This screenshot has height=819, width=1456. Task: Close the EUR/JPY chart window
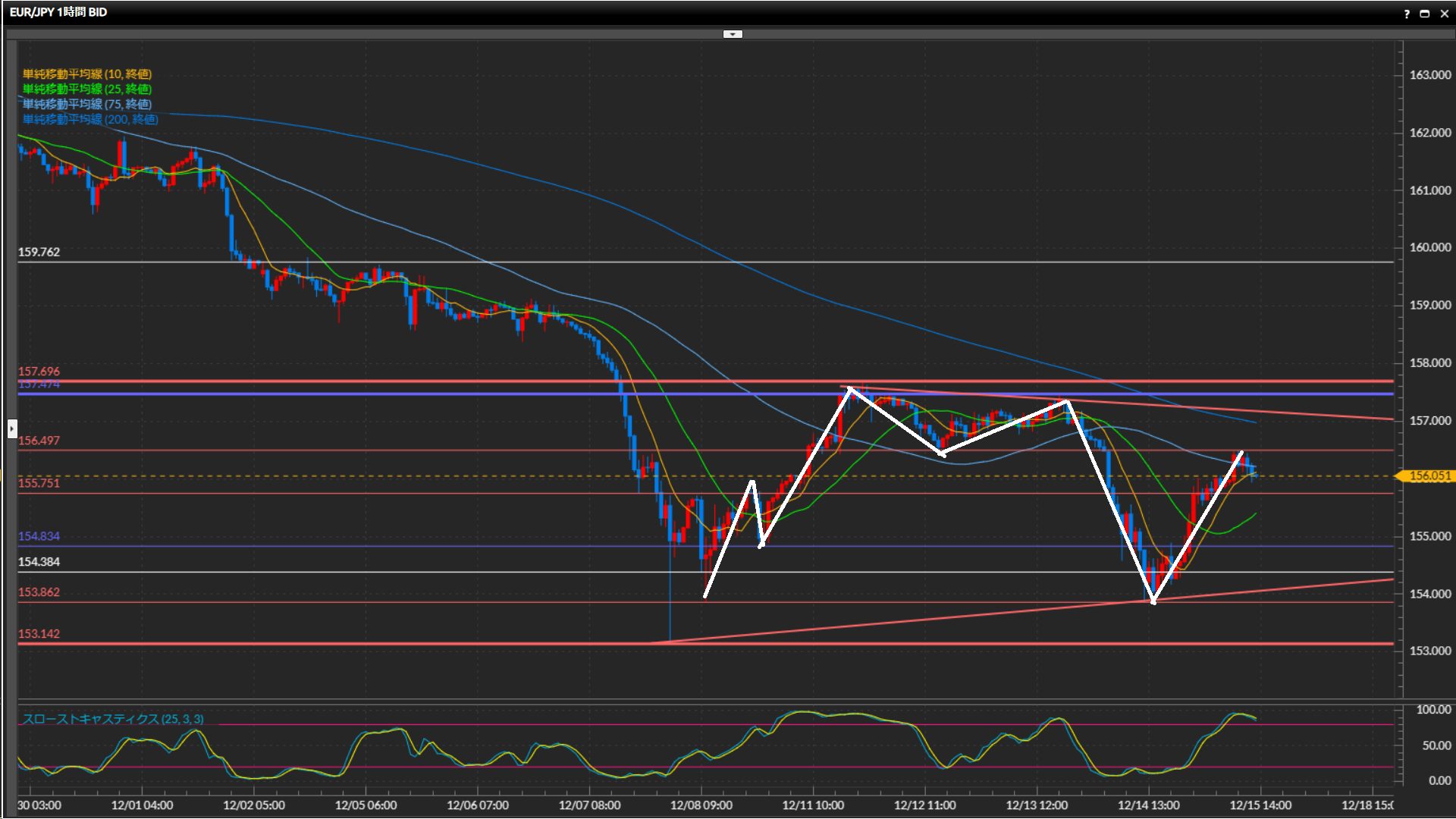(1444, 14)
